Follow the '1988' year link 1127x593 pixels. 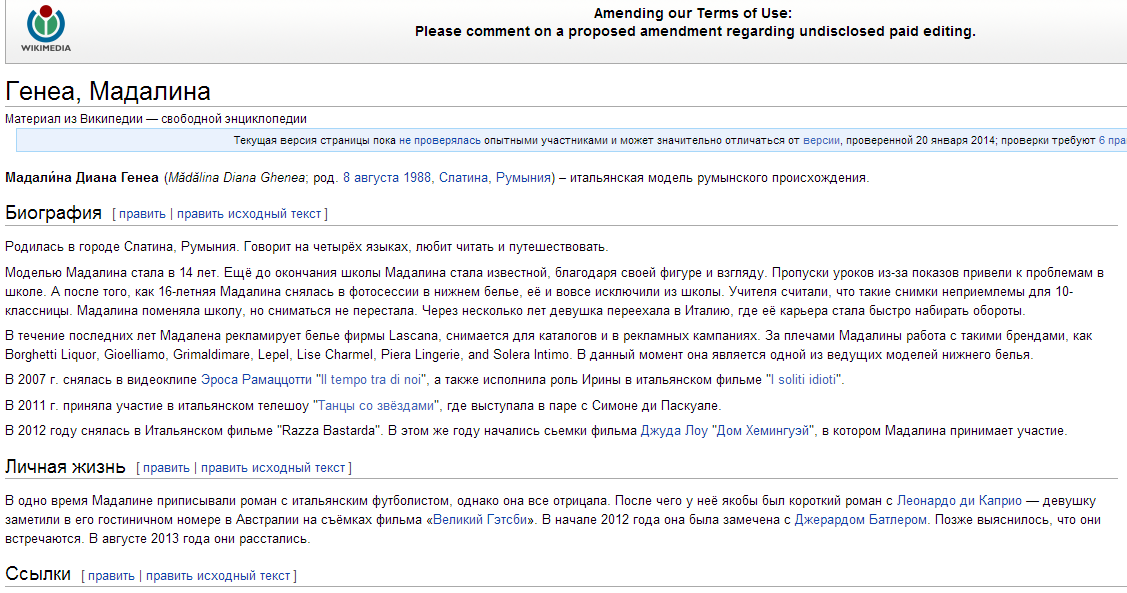point(417,178)
